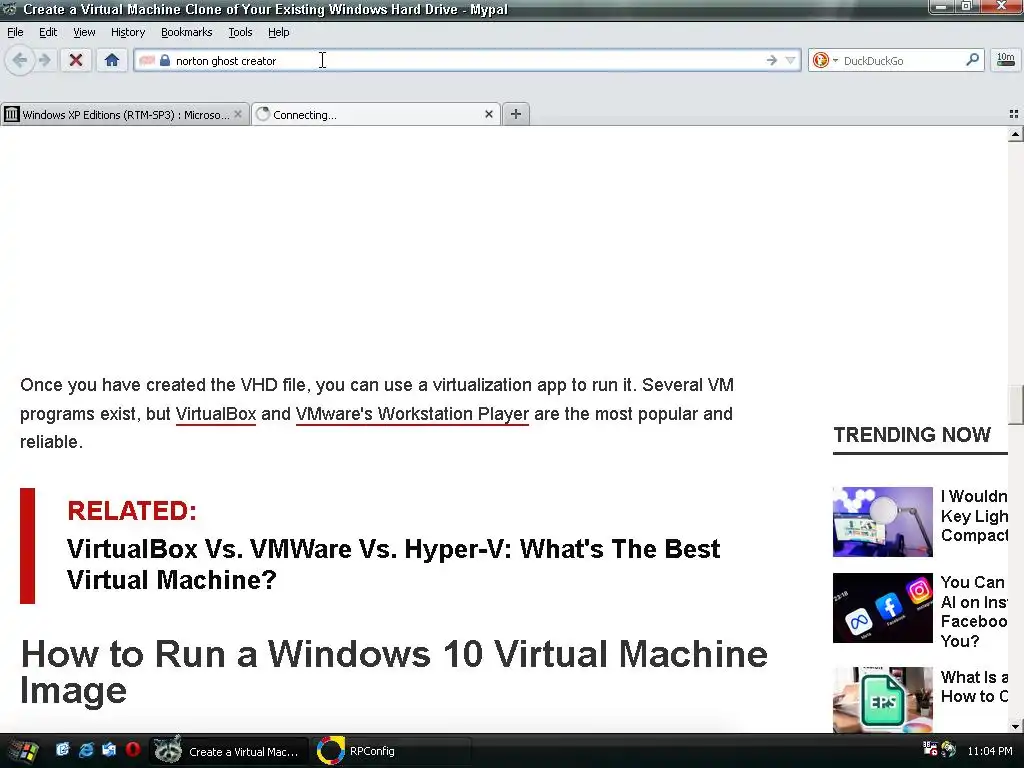Open the key light trending thumbnail
The width and height of the screenshot is (1024, 768).
point(883,522)
